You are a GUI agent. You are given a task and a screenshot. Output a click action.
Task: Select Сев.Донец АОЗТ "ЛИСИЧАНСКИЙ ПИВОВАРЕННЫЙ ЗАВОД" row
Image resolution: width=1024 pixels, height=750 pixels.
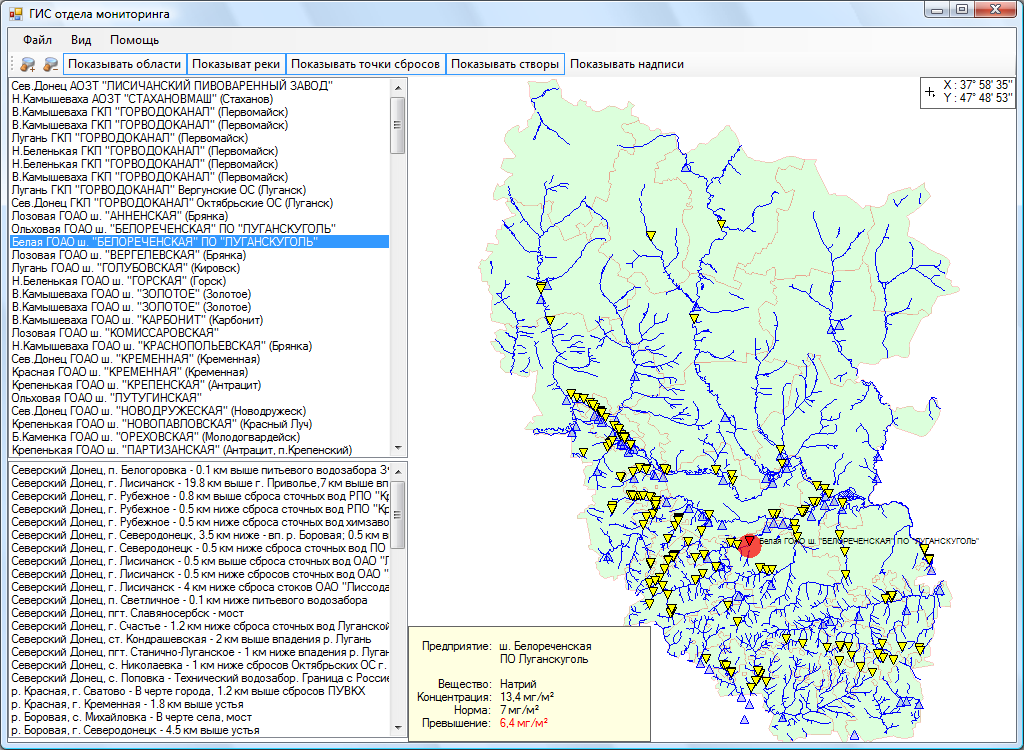pyautogui.click(x=200, y=86)
